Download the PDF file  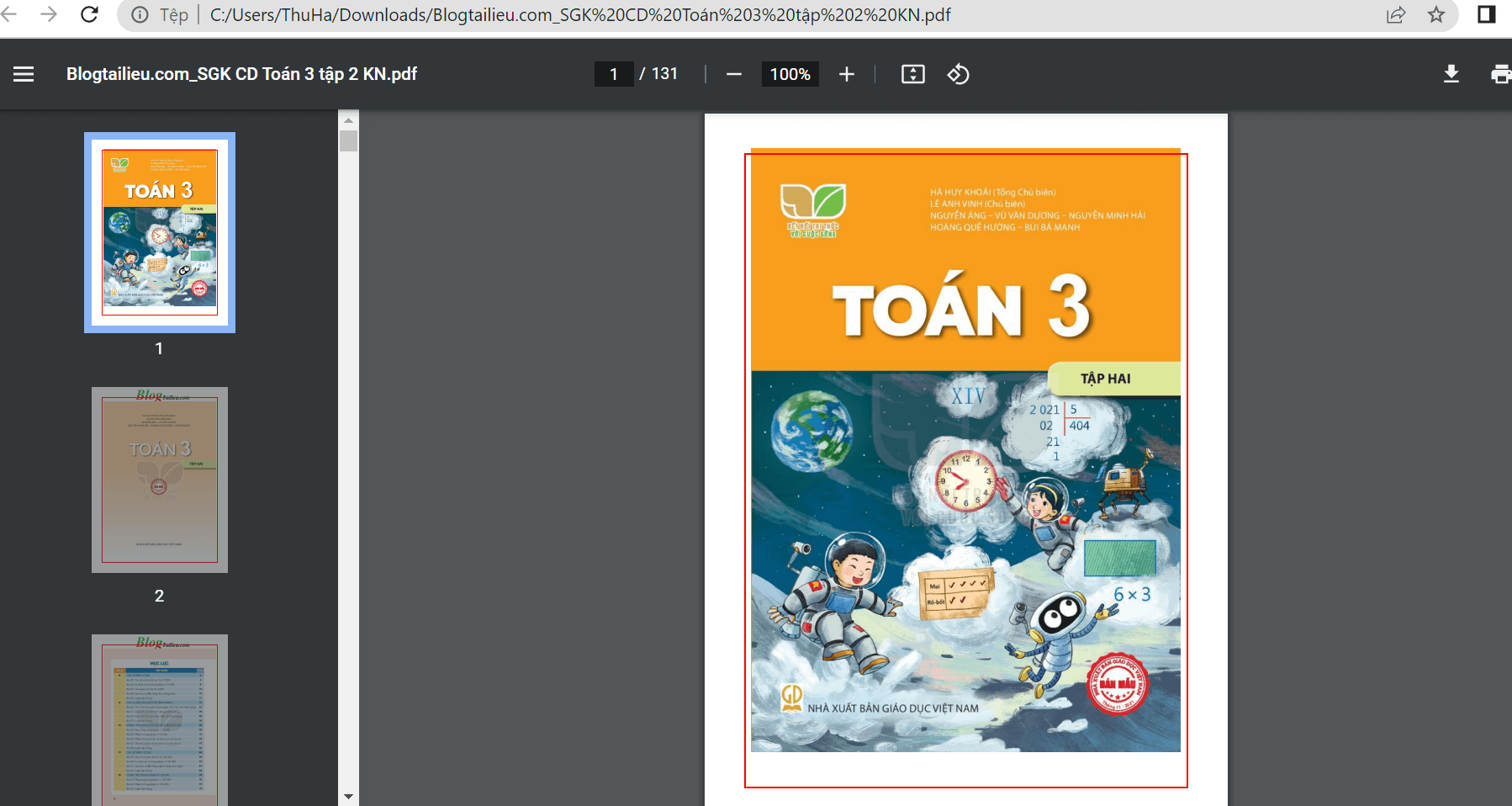pyautogui.click(x=1451, y=74)
